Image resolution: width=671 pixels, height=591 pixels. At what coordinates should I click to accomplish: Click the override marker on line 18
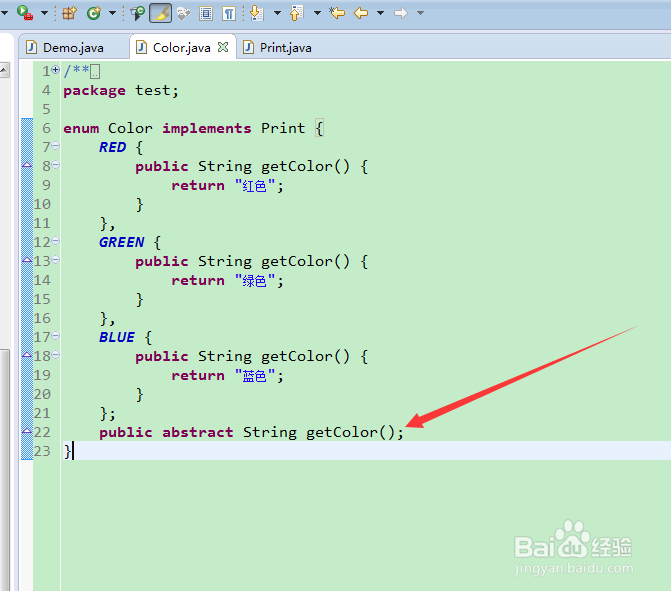click(x=27, y=355)
